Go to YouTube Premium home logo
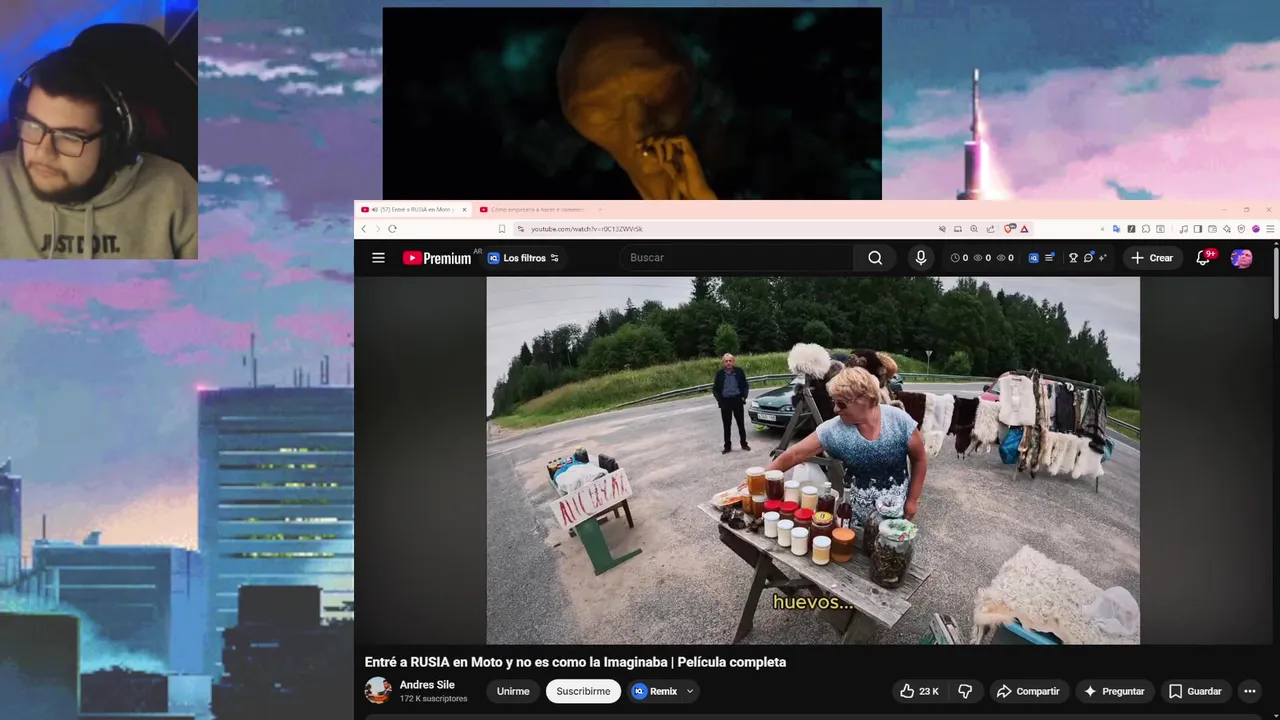Image resolution: width=1280 pixels, height=720 pixels. tap(437, 258)
